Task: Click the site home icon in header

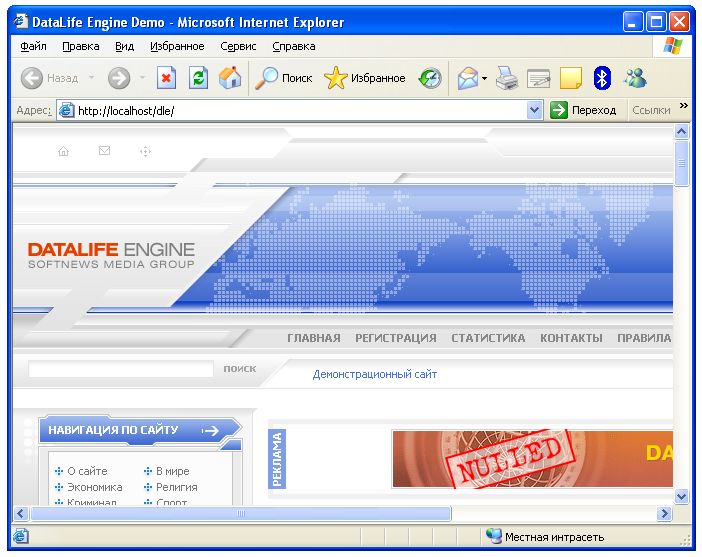Action: click(x=64, y=151)
